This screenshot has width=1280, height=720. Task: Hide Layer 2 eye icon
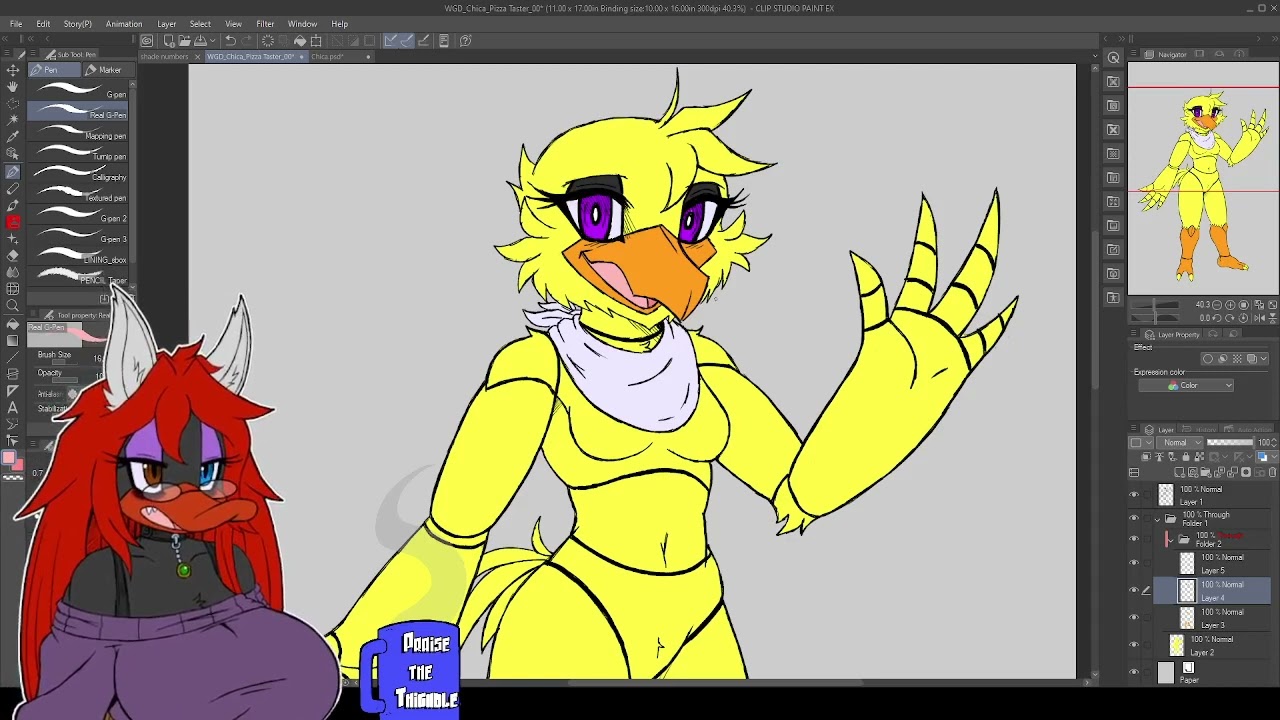click(1134, 645)
